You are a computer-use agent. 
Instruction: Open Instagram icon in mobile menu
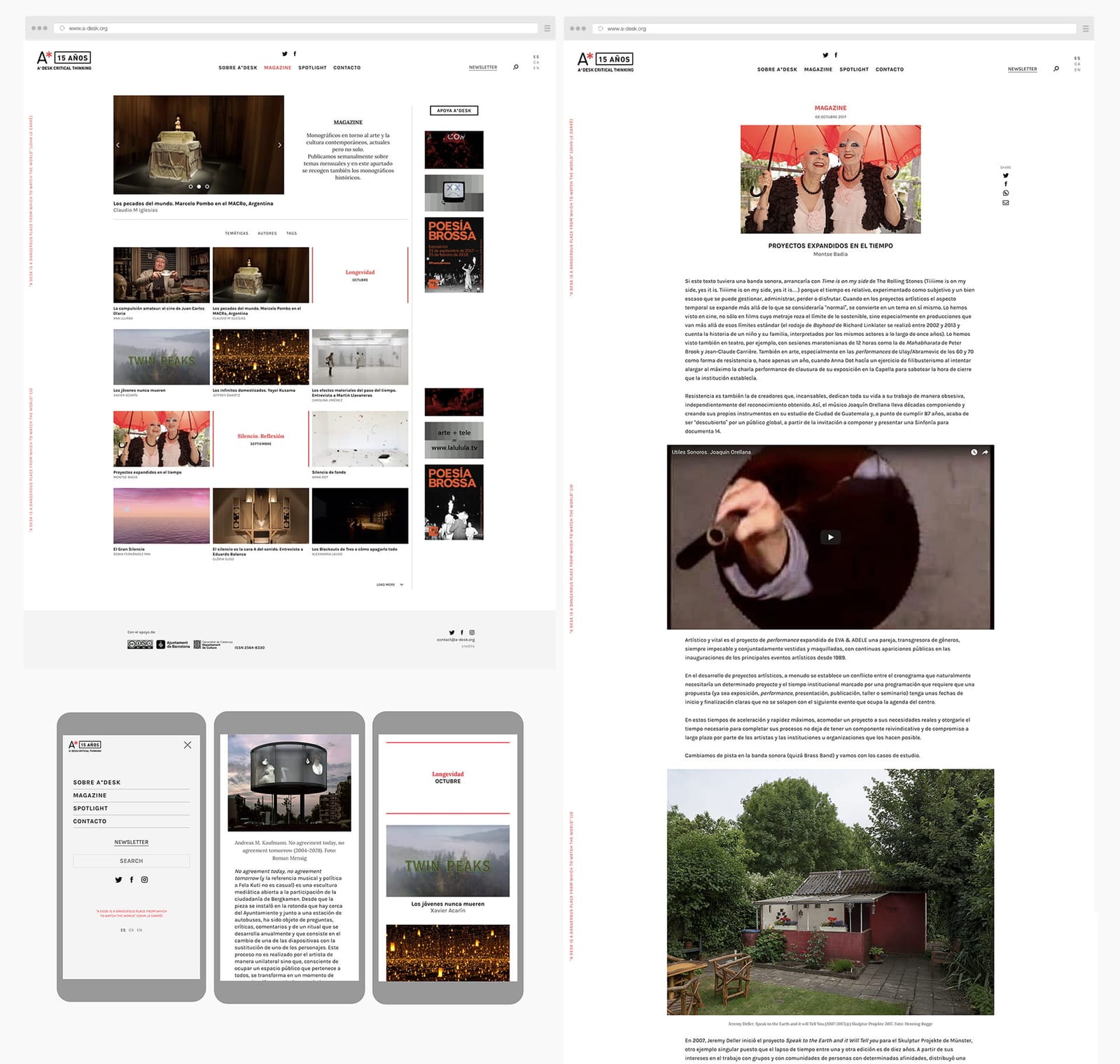[145, 880]
